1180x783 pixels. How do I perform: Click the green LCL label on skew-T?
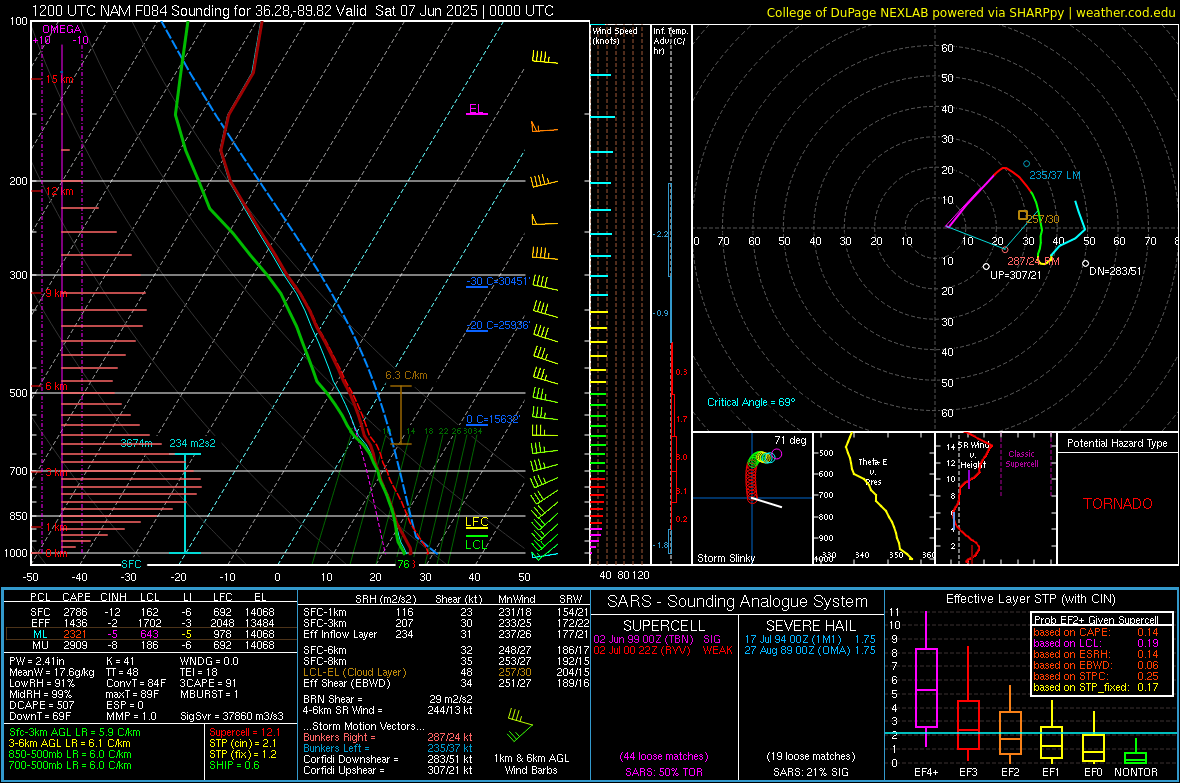tap(476, 544)
